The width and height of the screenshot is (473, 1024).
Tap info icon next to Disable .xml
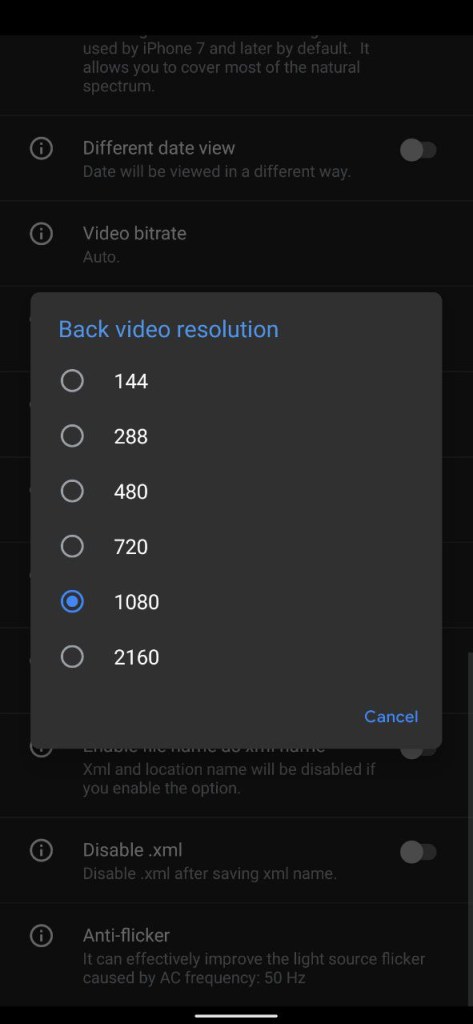41,850
